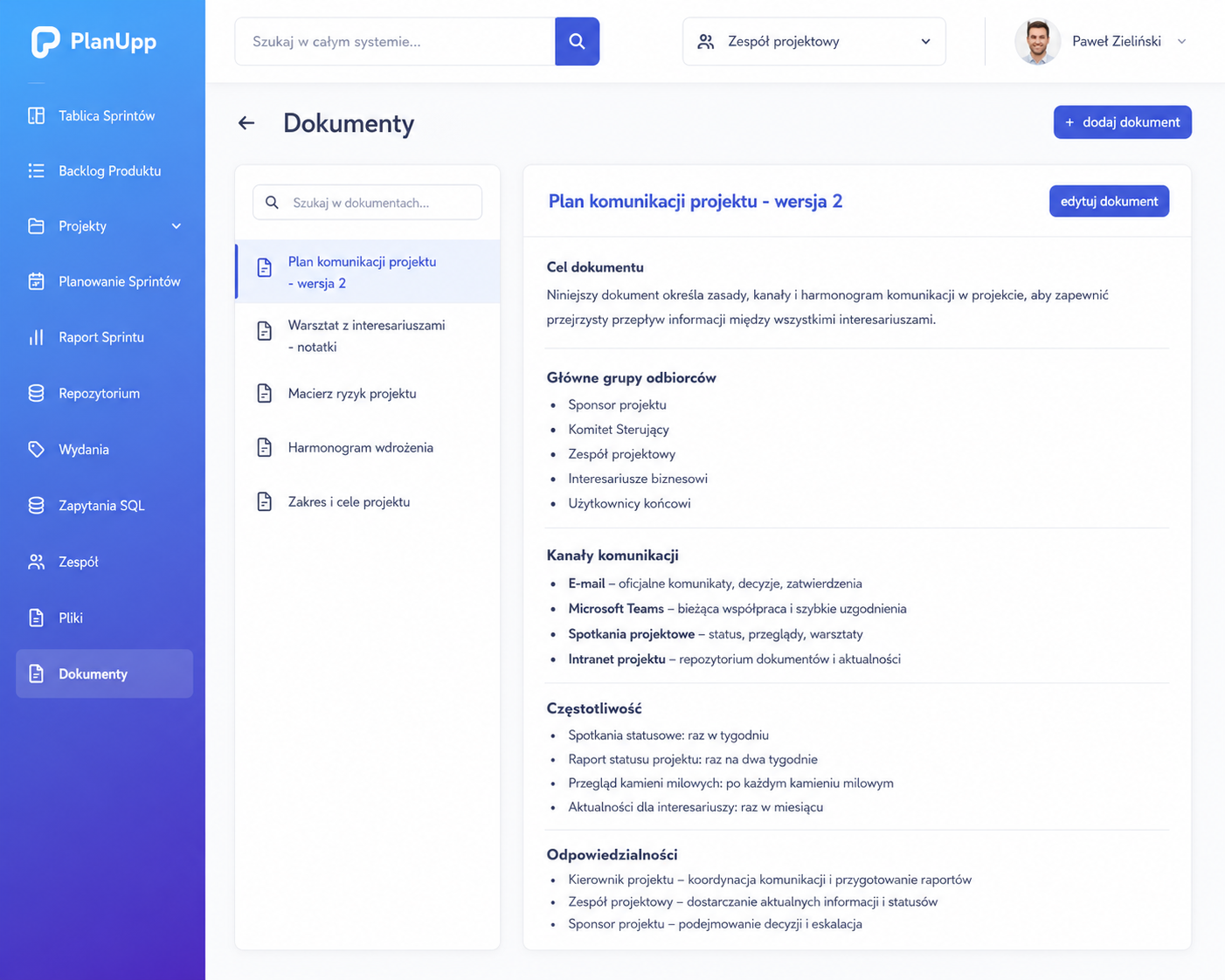The width and height of the screenshot is (1225, 980).
Task: Click the Zespół people icon in sidebar
Action: point(36,562)
